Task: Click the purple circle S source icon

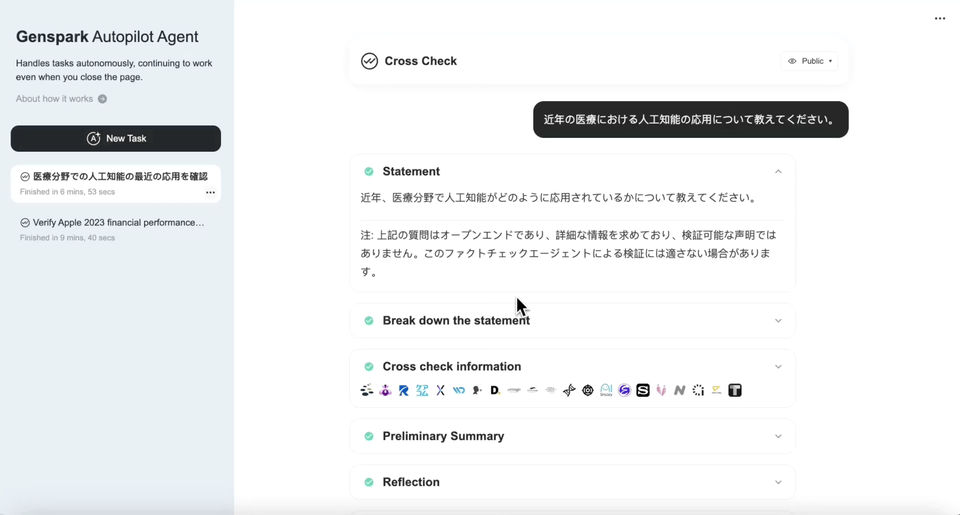Action: 624,390
